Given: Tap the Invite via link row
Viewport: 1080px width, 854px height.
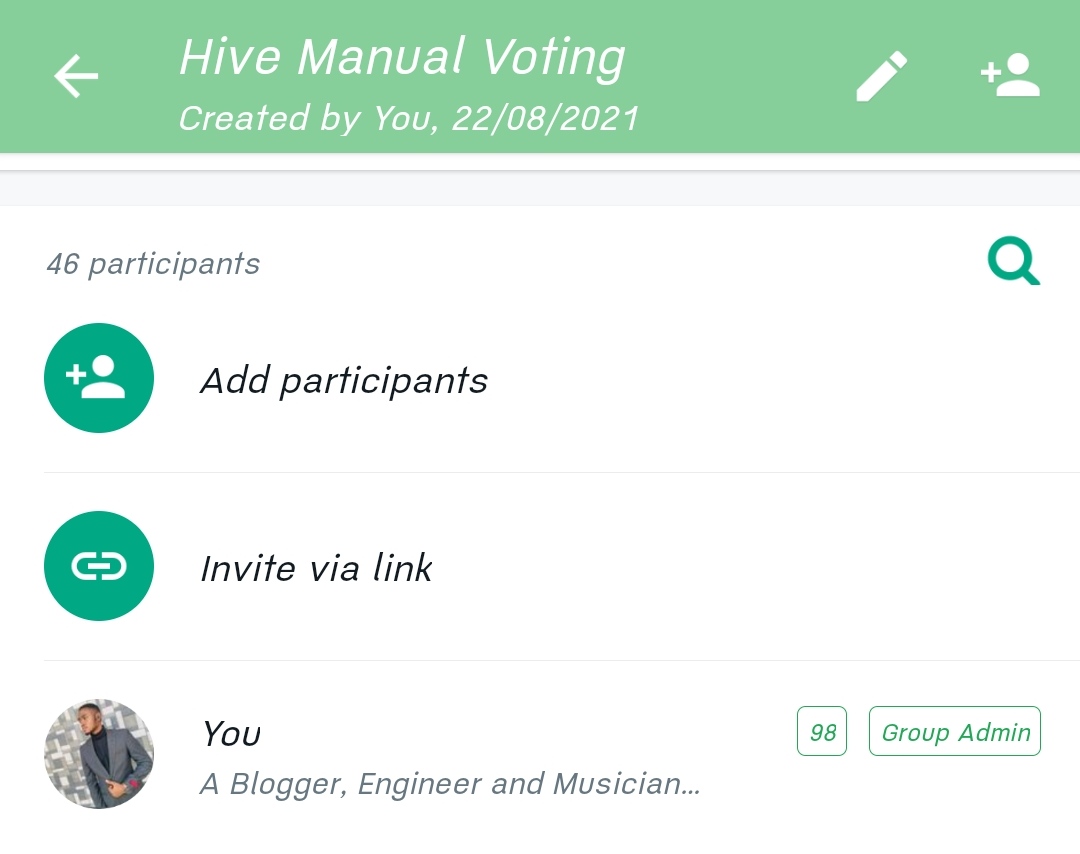Looking at the screenshot, I should click(x=540, y=567).
